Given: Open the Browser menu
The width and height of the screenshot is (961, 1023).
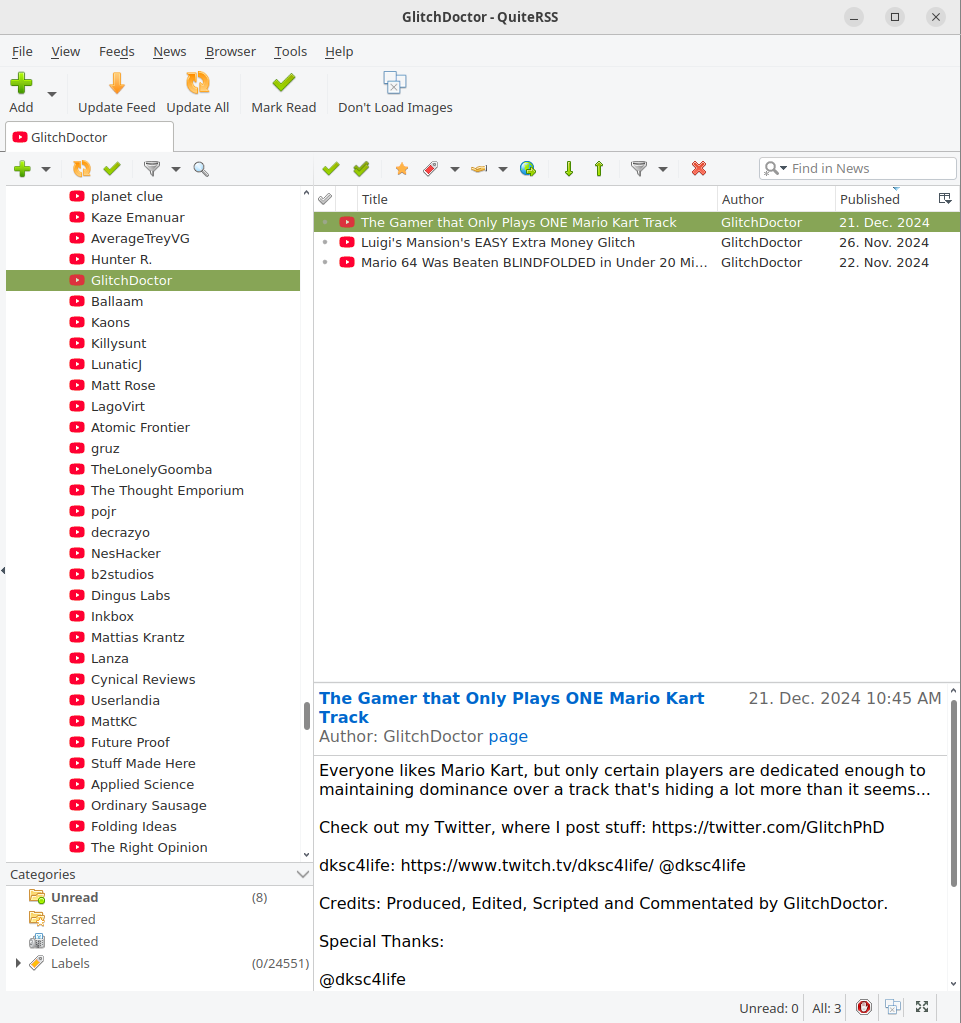Looking at the screenshot, I should [230, 52].
